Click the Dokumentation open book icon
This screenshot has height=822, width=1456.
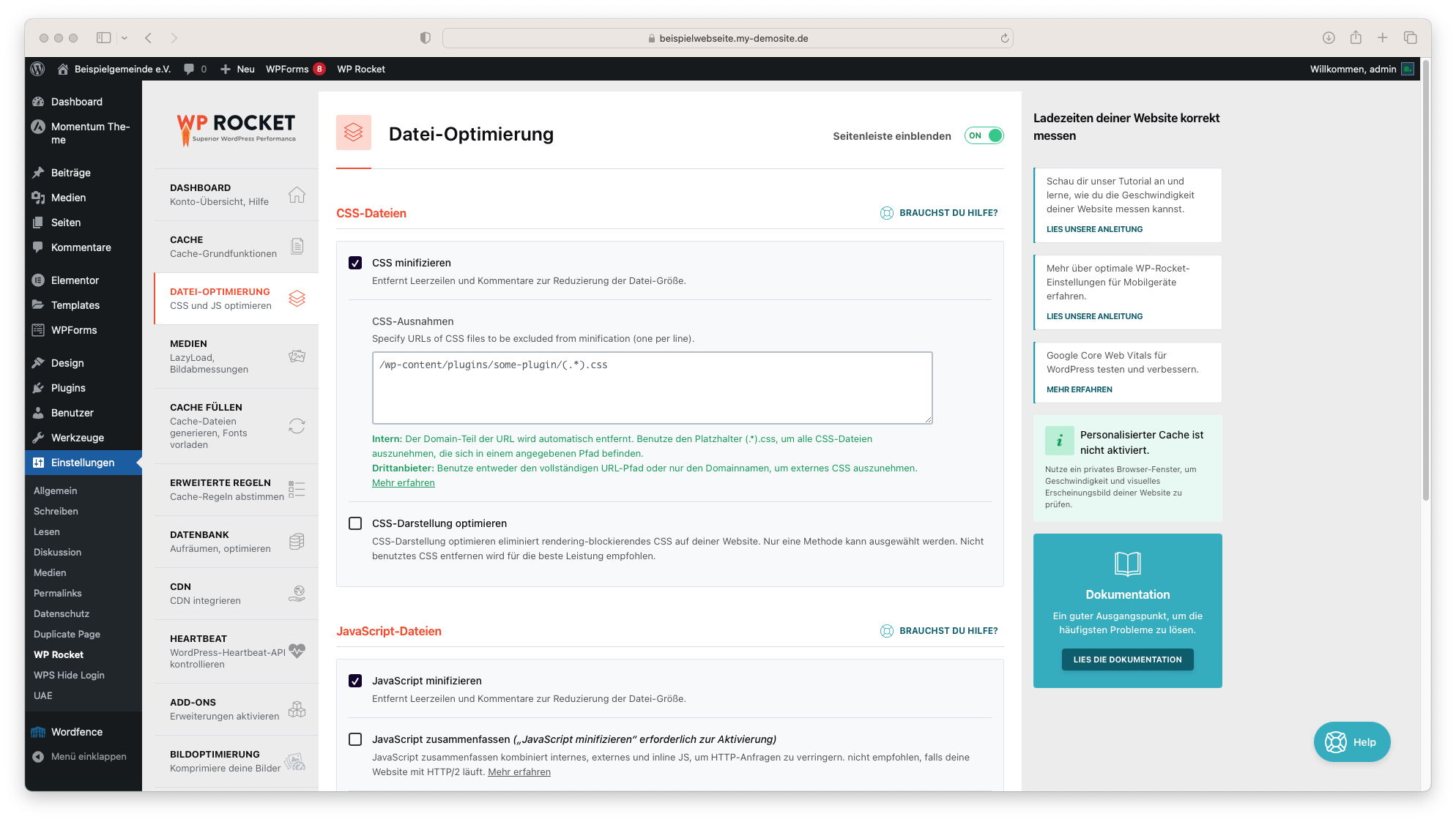[x=1127, y=564]
